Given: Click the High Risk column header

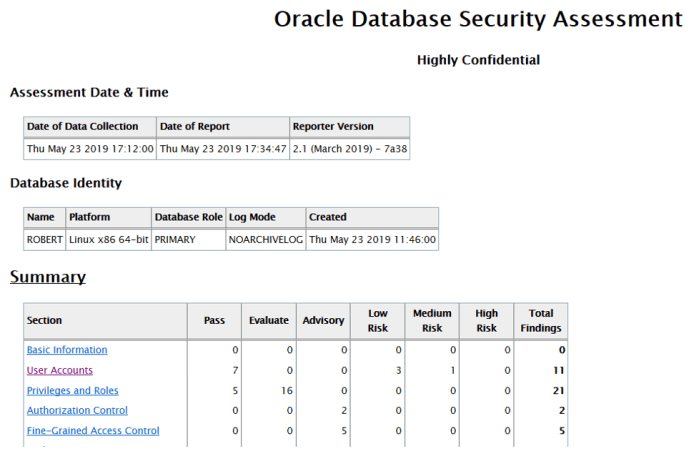Looking at the screenshot, I should (x=487, y=320).
